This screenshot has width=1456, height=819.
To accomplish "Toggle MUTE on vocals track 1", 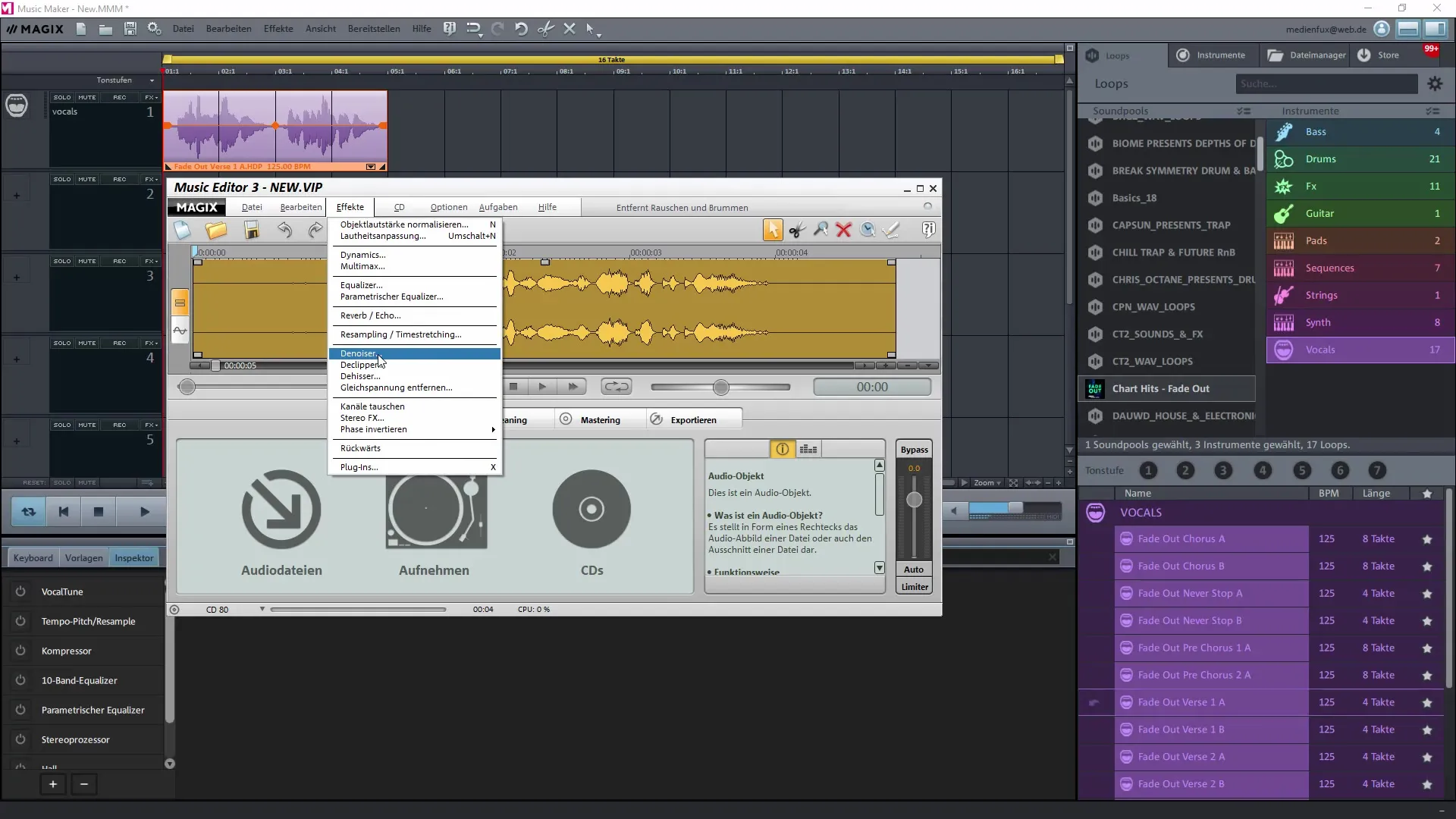I will click(87, 97).
